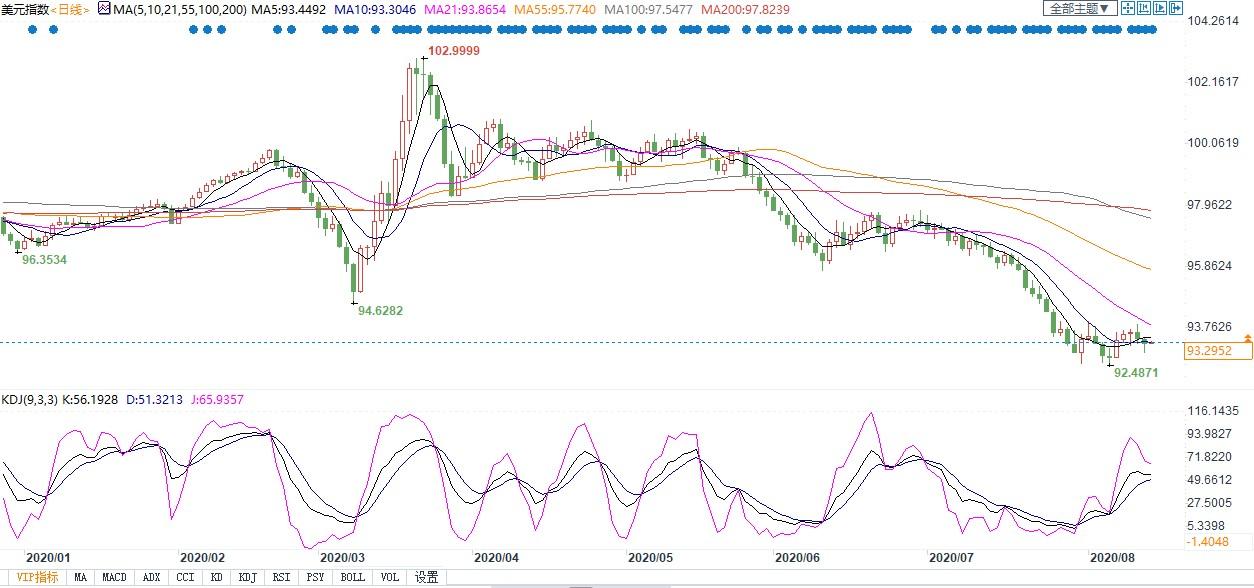Open the VIP指标 tab
The image size is (1254, 588).
(x=36, y=577)
